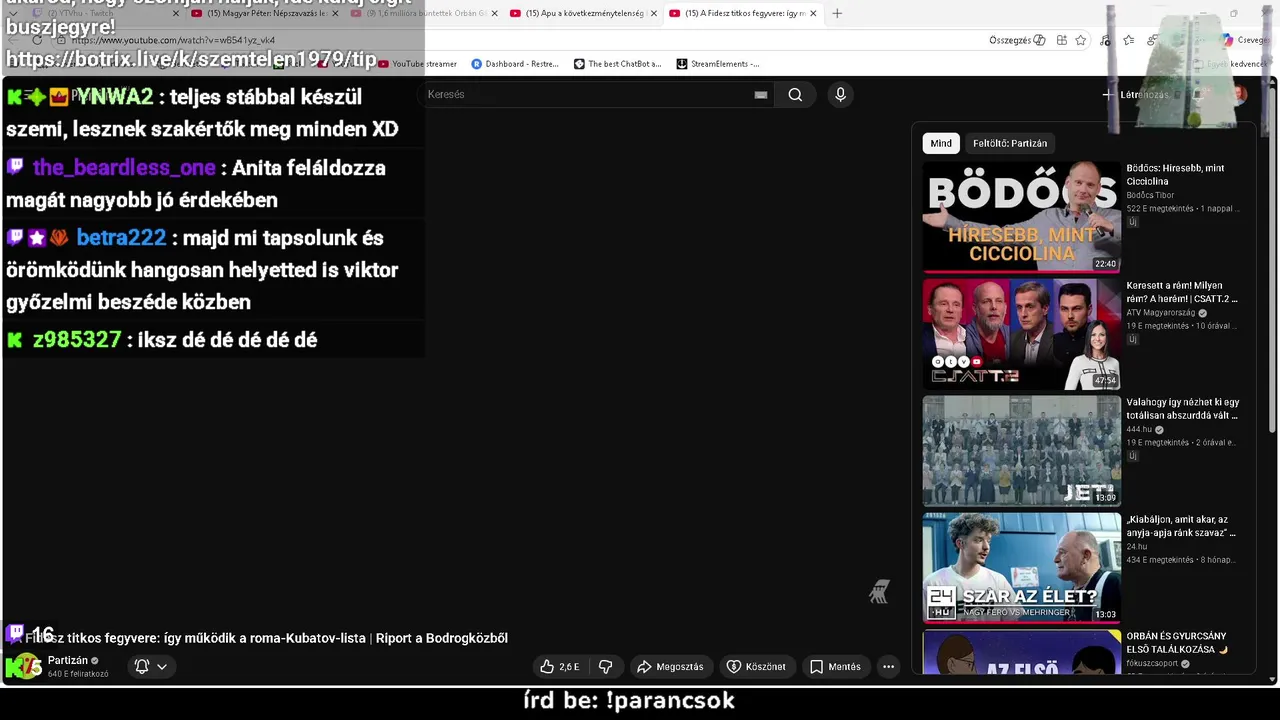Viewport: 1280px width, 720px height.
Task: Open the StreamElements bookmark
Action: point(718,64)
